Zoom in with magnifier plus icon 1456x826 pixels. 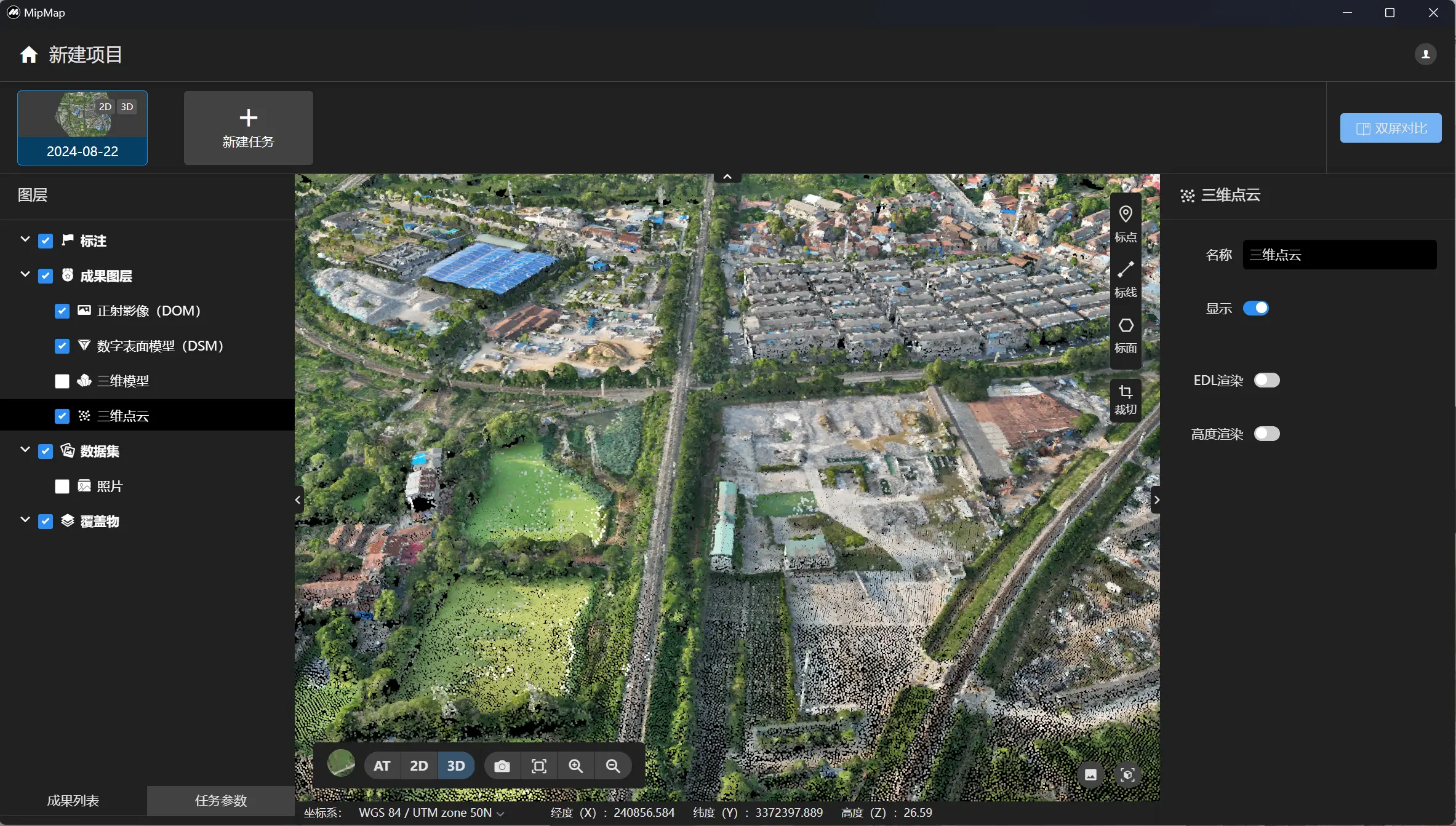pyautogui.click(x=575, y=766)
